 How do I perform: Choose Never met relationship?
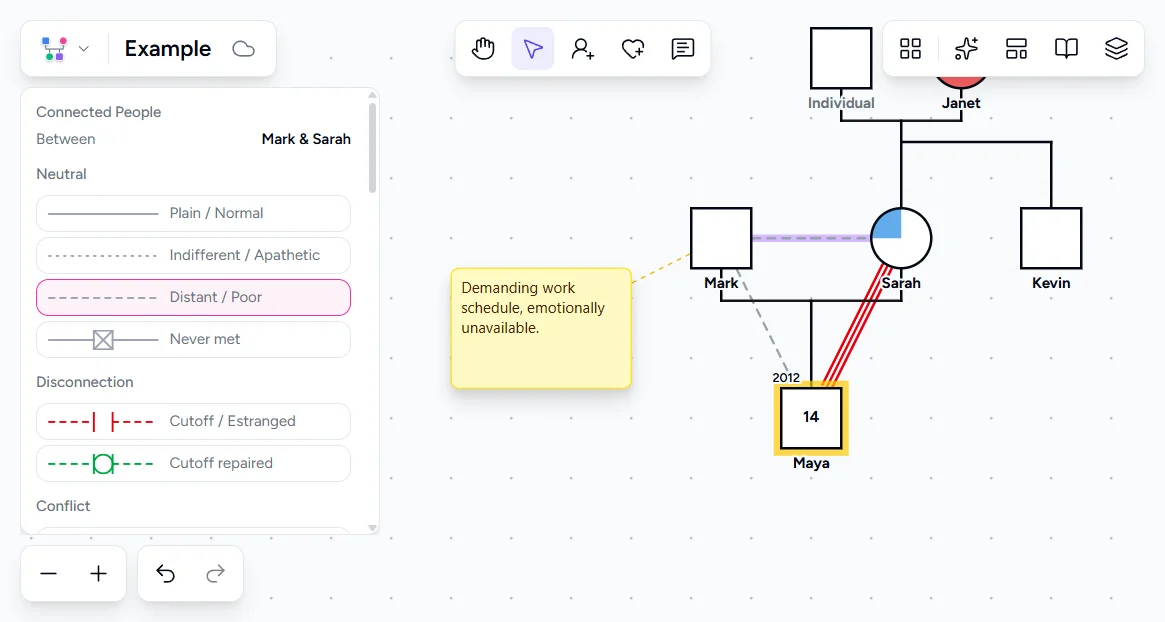pos(193,339)
